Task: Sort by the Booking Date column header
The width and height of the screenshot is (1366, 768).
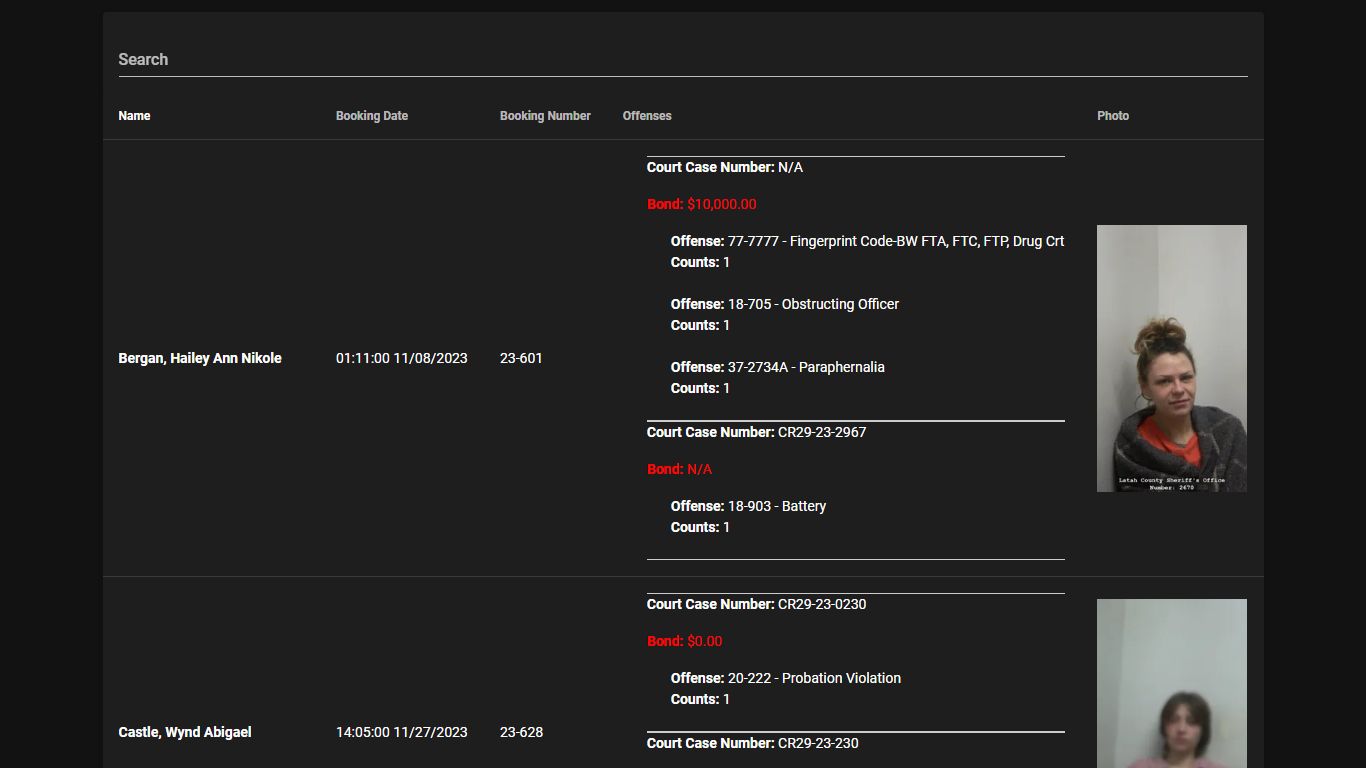Action: pyautogui.click(x=371, y=116)
